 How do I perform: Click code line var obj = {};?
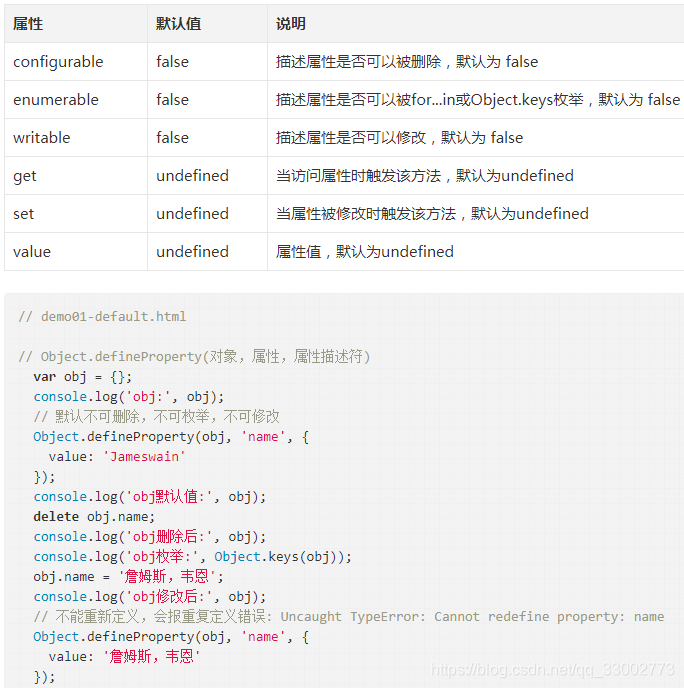tap(82, 376)
